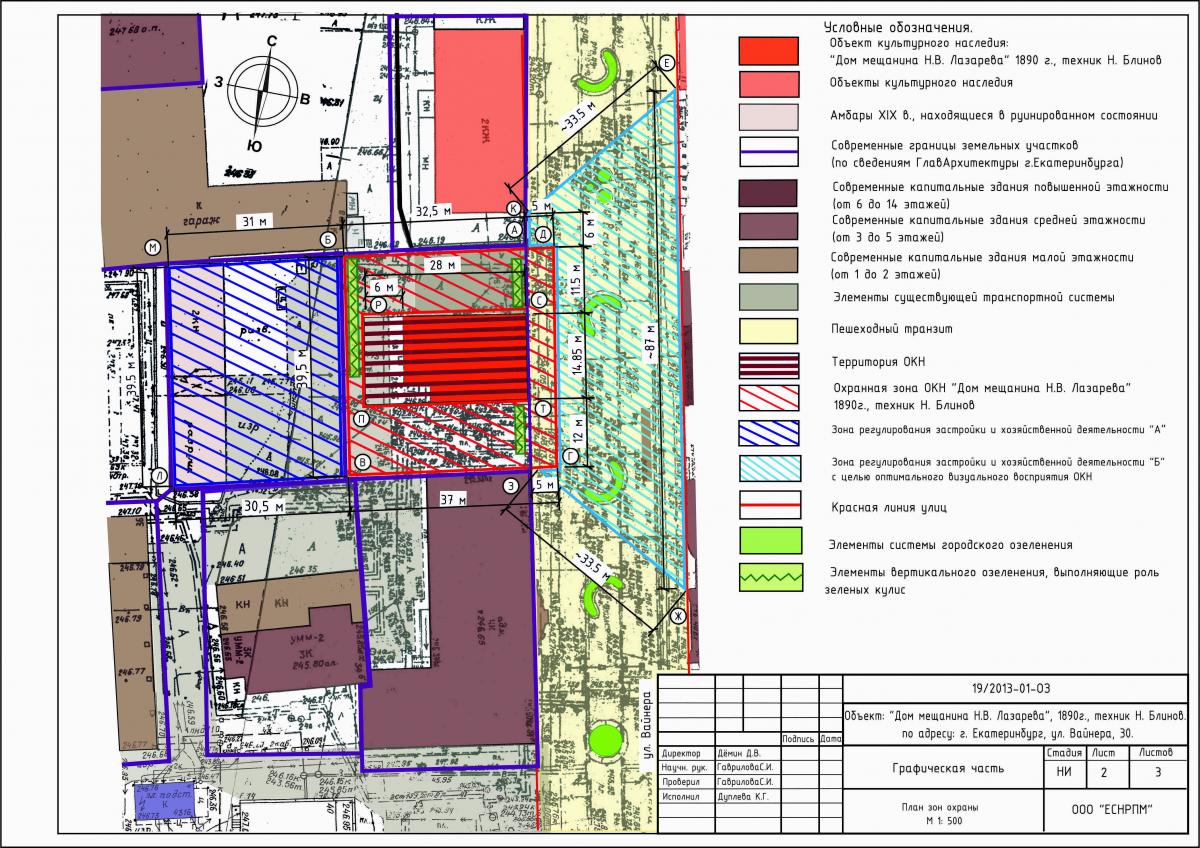Select circled marker Р inside protection zone

(379, 304)
